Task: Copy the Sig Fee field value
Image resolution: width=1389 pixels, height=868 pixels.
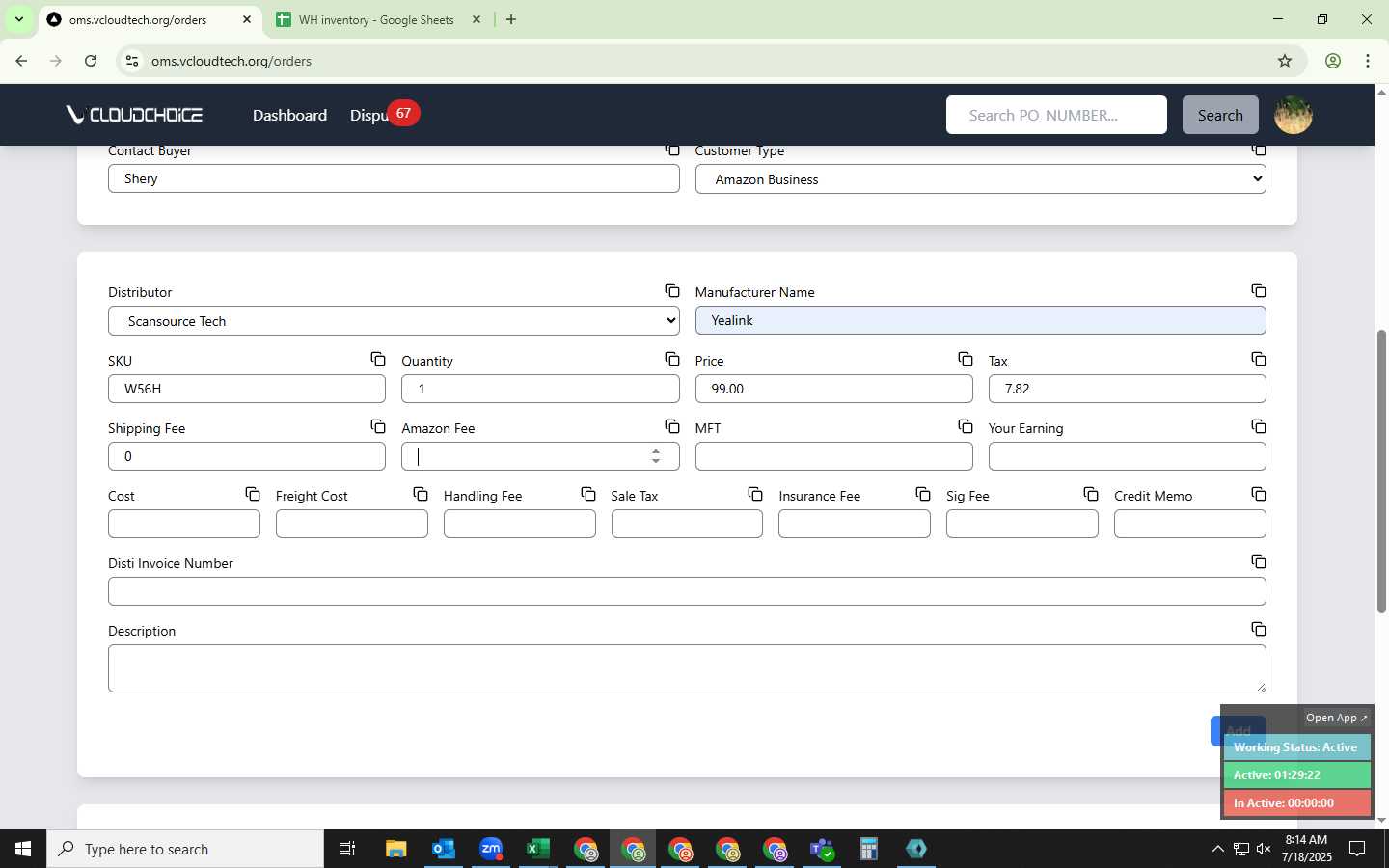Action: pos(1091,494)
